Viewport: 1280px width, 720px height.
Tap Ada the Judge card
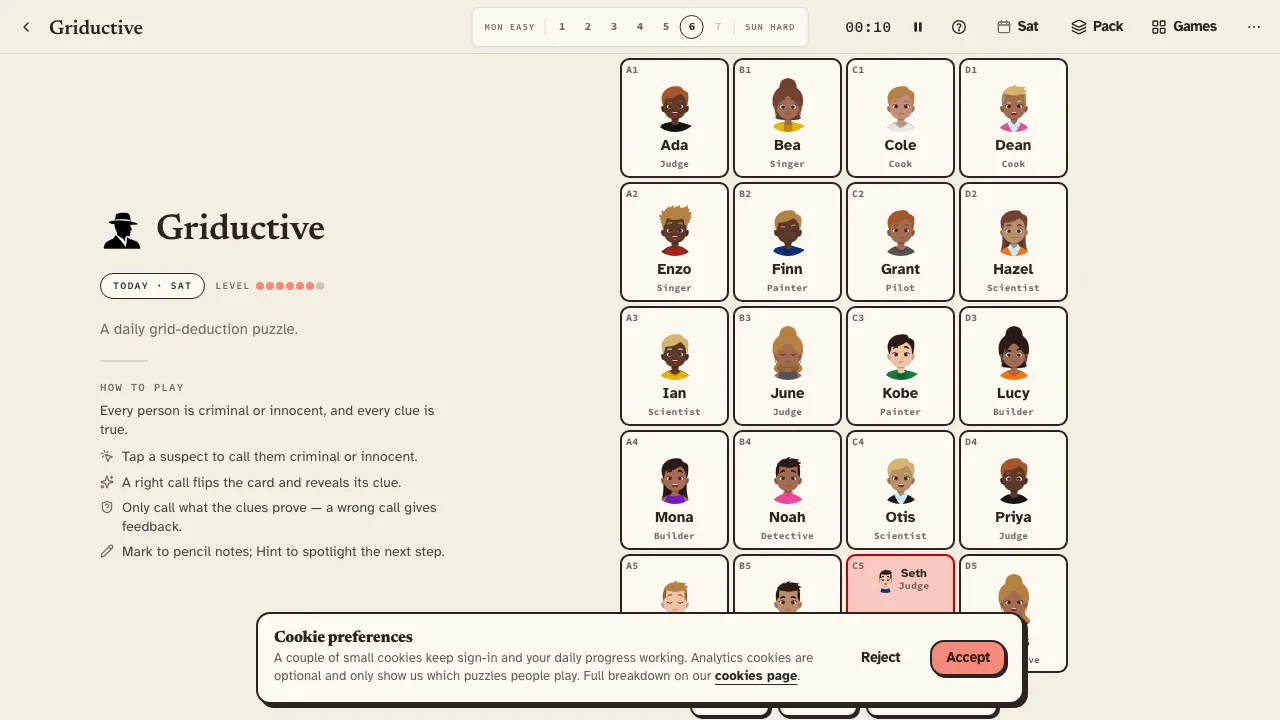(x=674, y=118)
